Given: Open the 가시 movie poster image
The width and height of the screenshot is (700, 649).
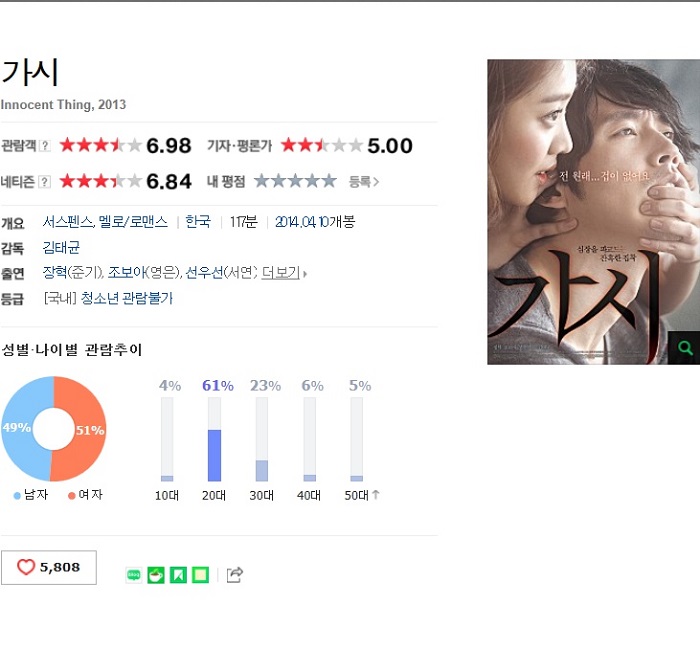Looking at the screenshot, I should [x=593, y=212].
